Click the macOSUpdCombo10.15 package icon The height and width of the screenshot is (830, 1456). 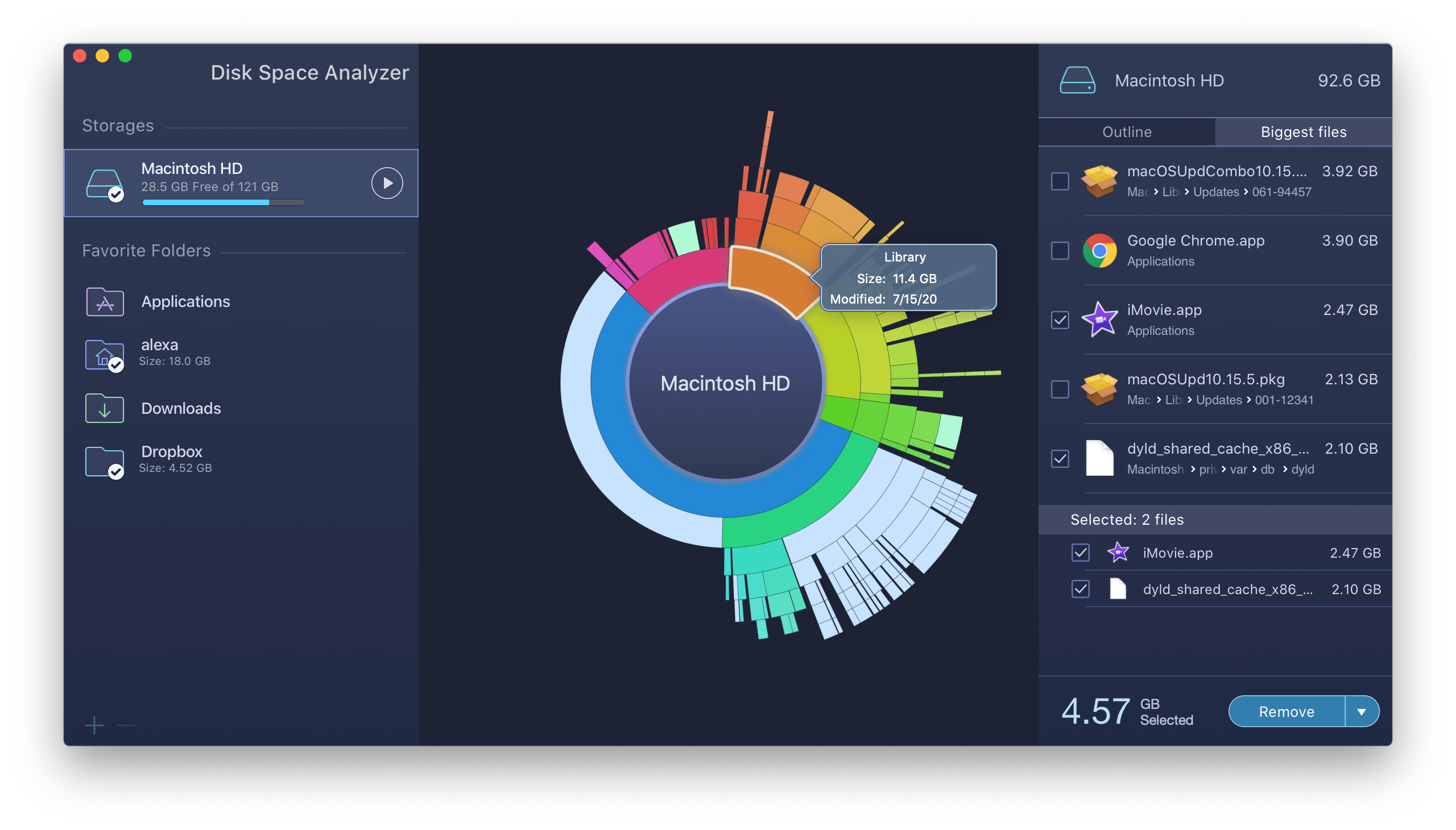(1098, 183)
